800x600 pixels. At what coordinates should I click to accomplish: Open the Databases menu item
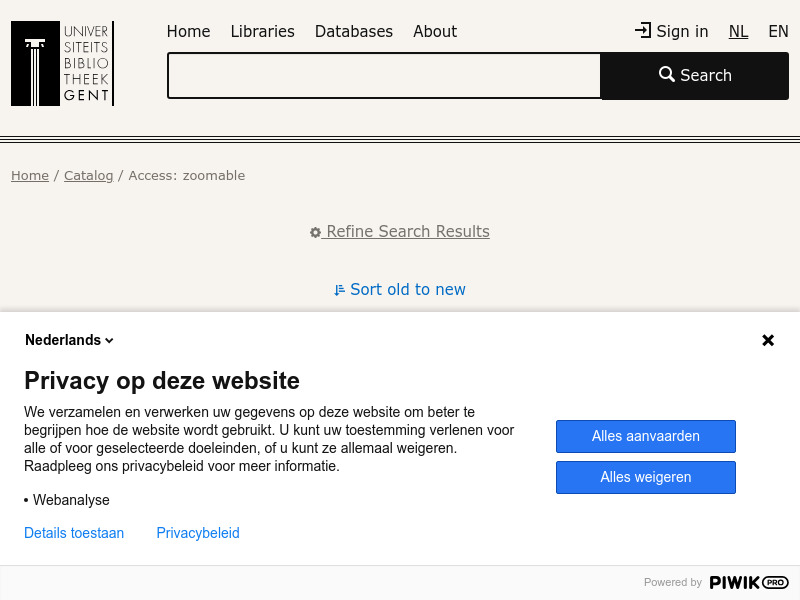coord(354,31)
